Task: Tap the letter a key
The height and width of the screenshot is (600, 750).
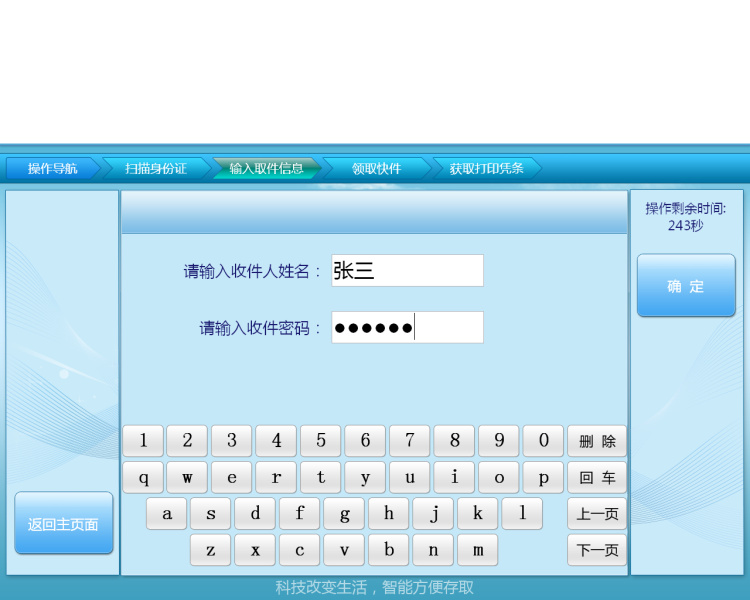Action: pos(166,514)
